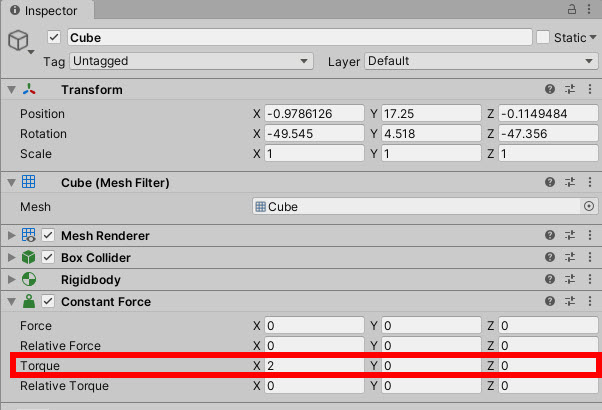This screenshot has height=410, width=602.
Task: Open the Layer dropdown showing Default
Action: click(481, 61)
